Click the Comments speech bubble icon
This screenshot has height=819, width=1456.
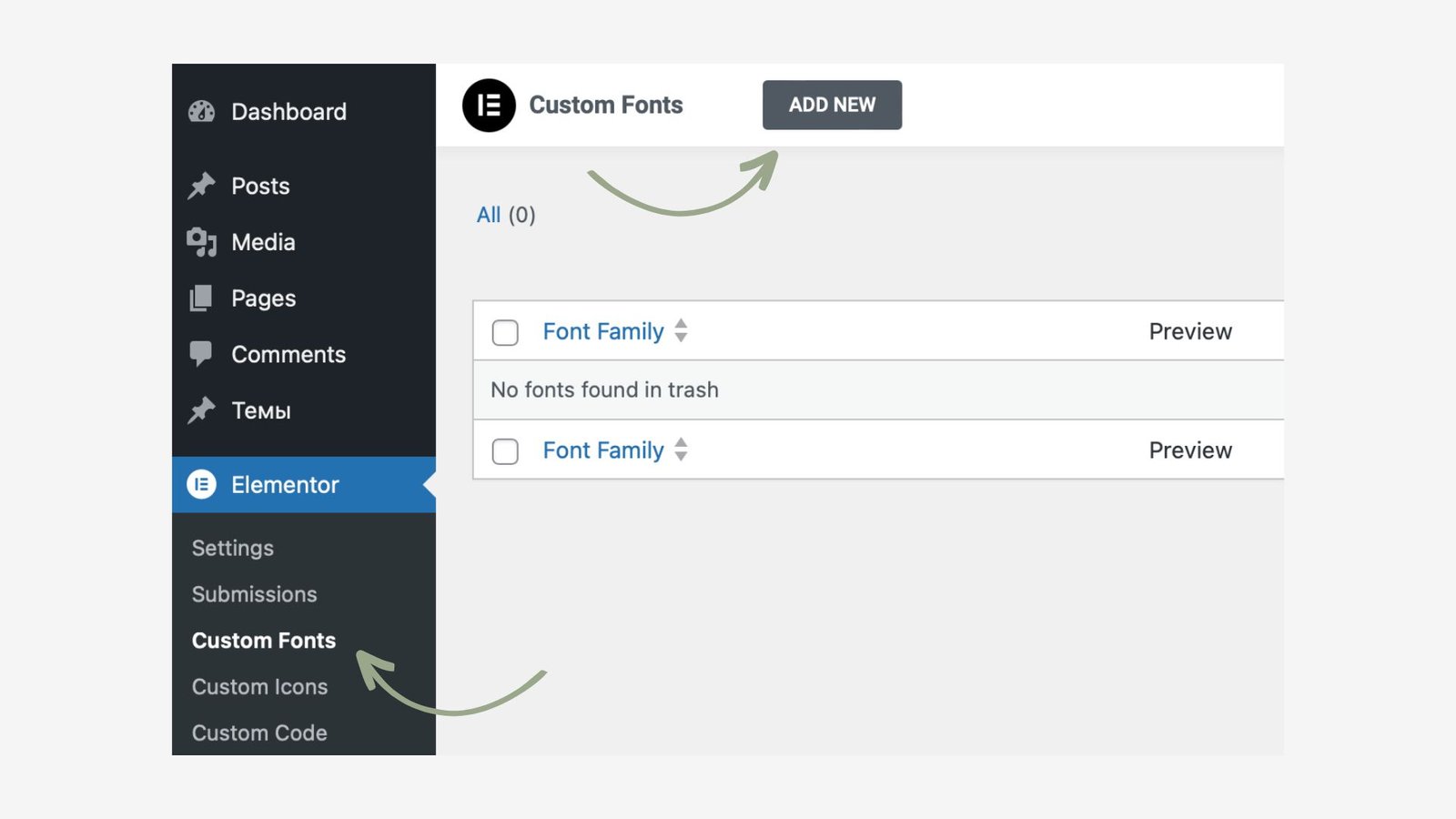[201, 354]
